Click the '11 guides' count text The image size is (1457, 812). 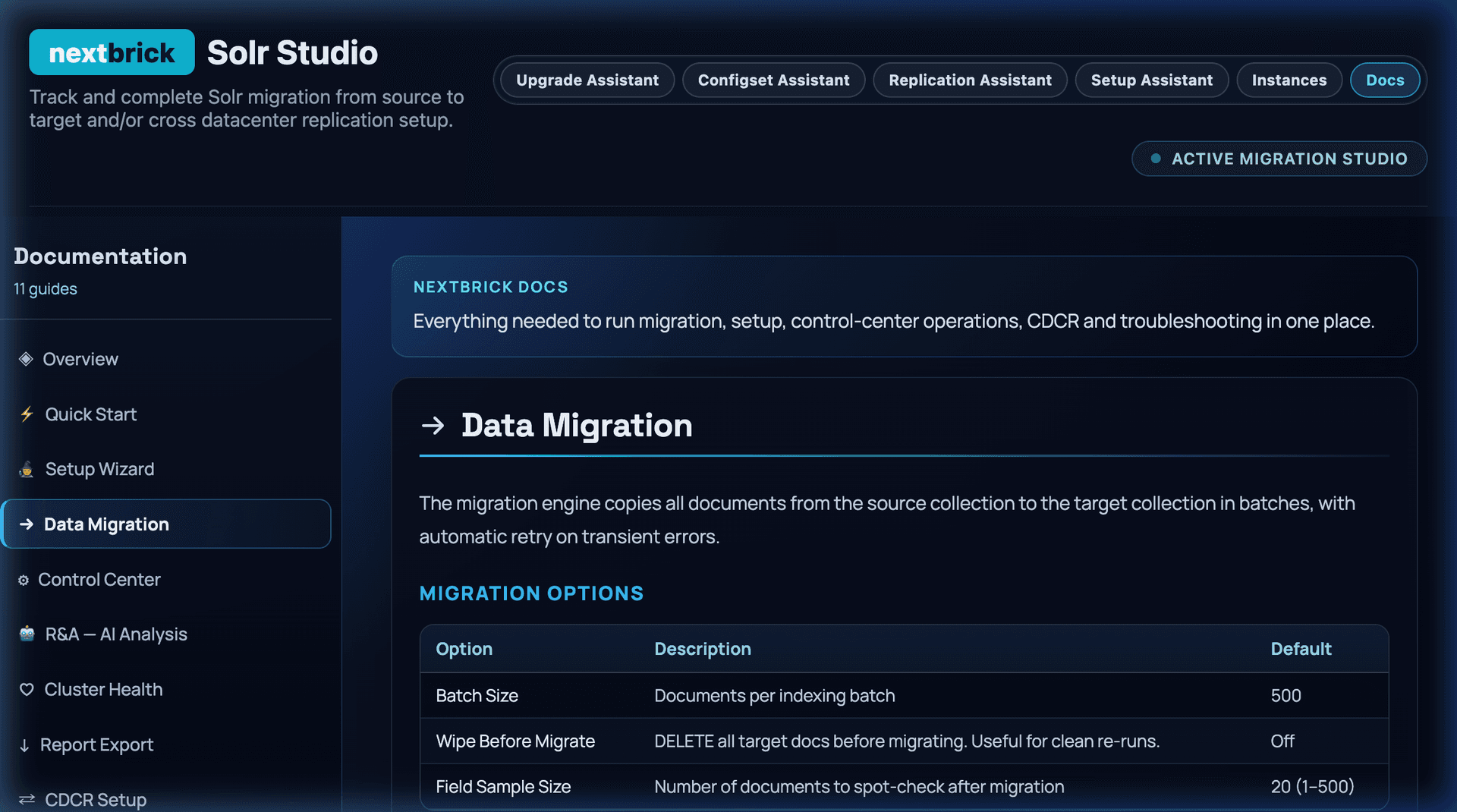46,289
